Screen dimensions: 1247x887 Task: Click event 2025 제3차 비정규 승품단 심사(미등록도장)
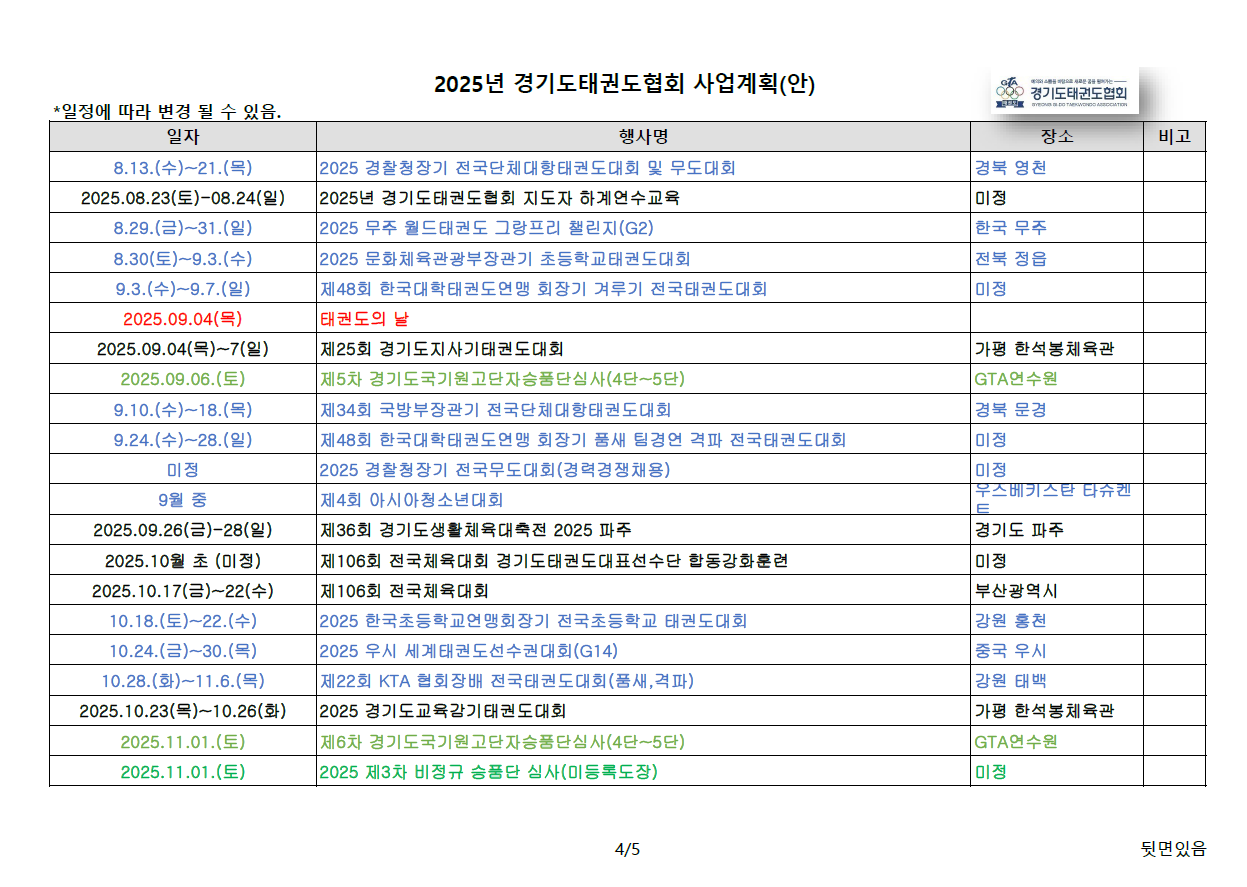coord(488,772)
